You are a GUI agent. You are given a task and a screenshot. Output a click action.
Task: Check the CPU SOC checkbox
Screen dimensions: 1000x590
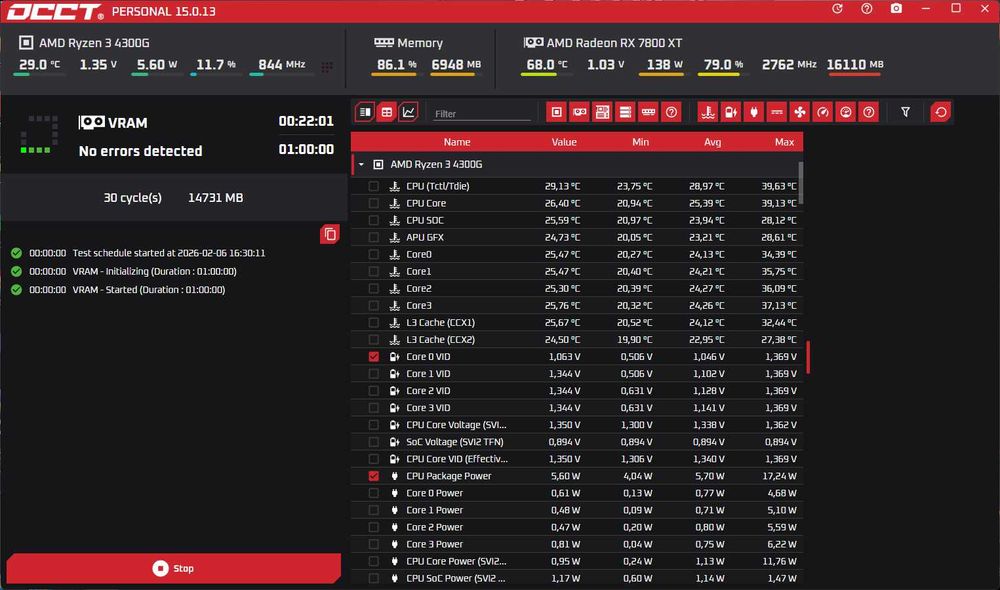point(374,220)
